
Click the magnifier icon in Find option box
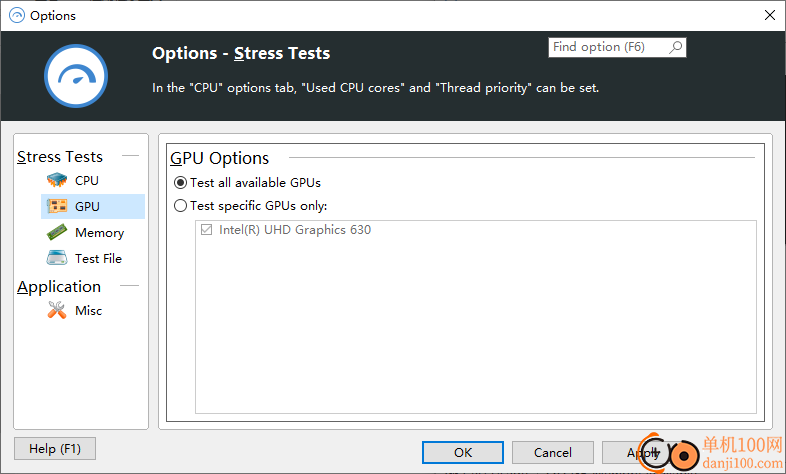pyautogui.click(x=676, y=47)
